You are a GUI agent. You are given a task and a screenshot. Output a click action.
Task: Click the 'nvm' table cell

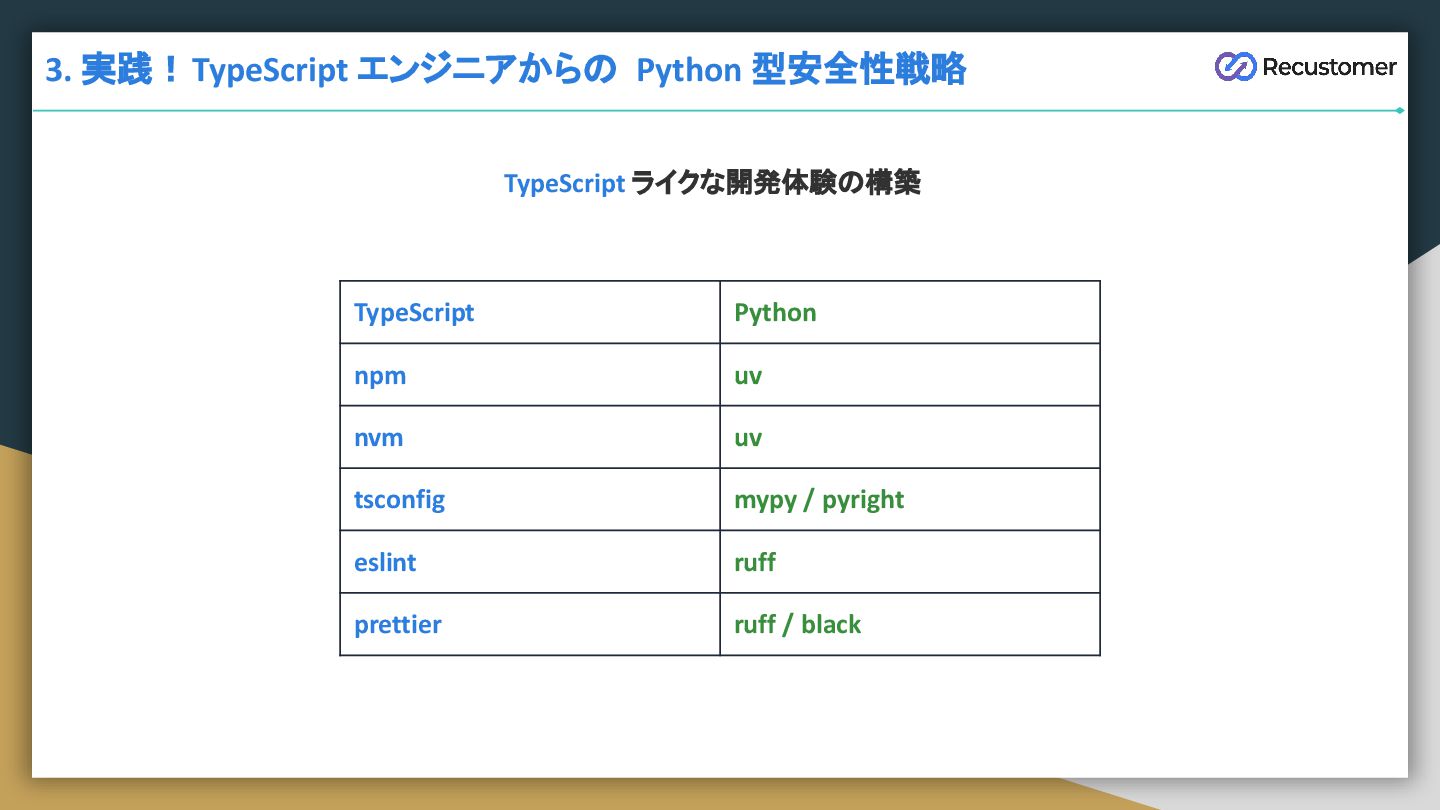tap(530, 437)
